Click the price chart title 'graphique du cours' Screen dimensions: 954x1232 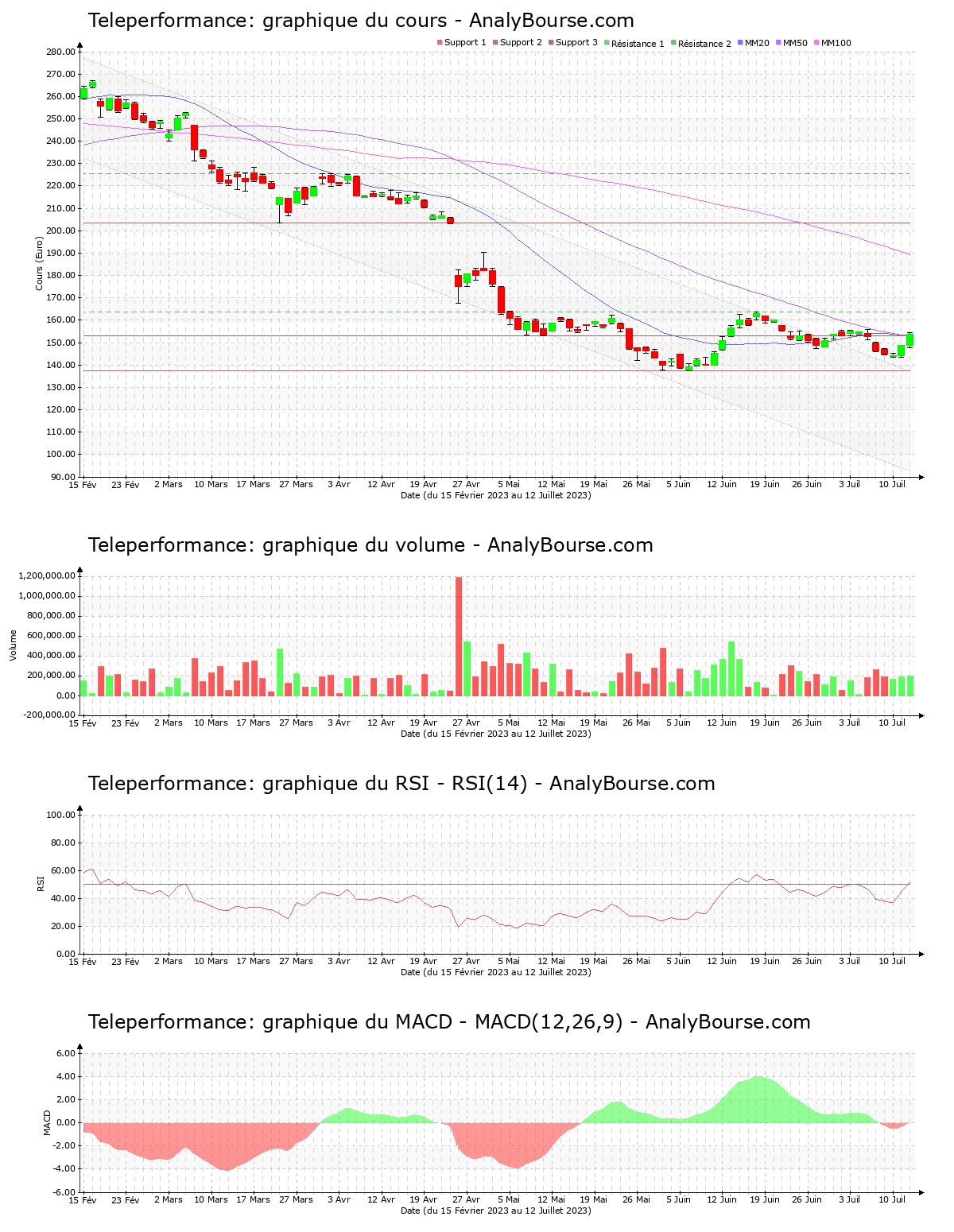pos(361,21)
